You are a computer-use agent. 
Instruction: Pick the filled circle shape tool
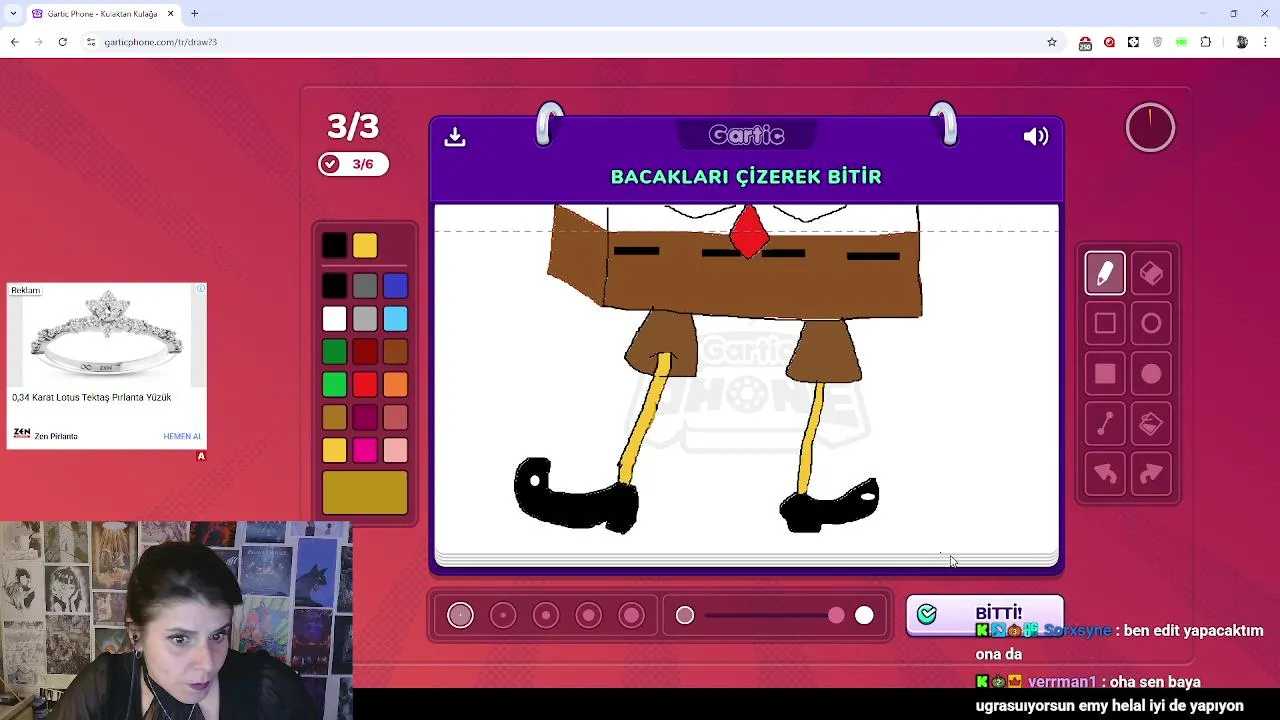pos(1151,374)
